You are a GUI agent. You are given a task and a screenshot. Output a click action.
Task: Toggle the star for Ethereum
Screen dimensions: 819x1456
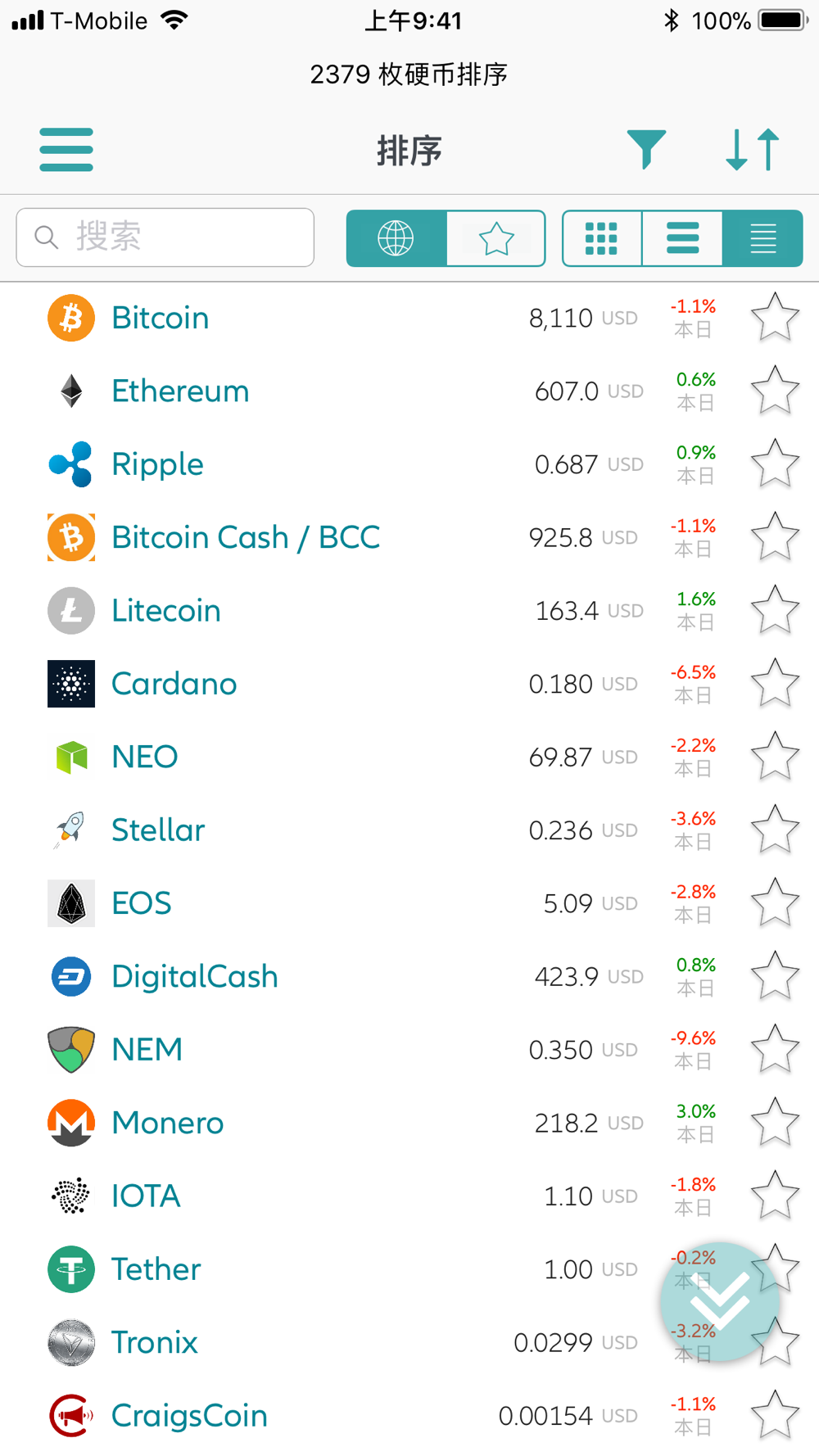[775, 391]
